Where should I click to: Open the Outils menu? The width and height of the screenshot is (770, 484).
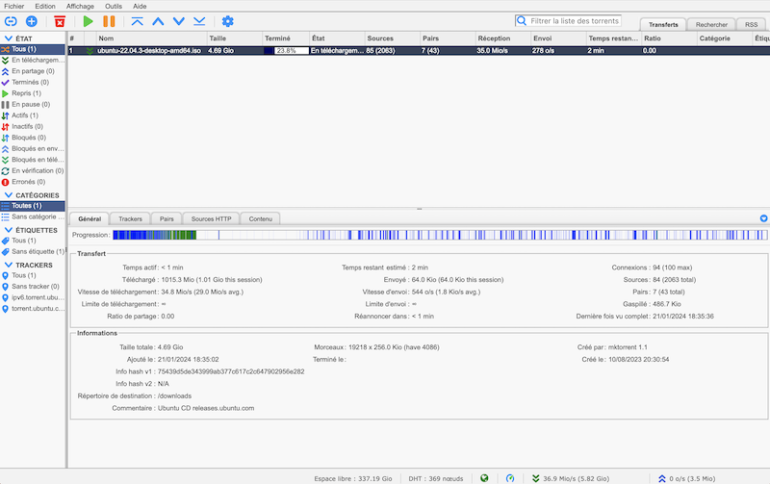coord(113,6)
